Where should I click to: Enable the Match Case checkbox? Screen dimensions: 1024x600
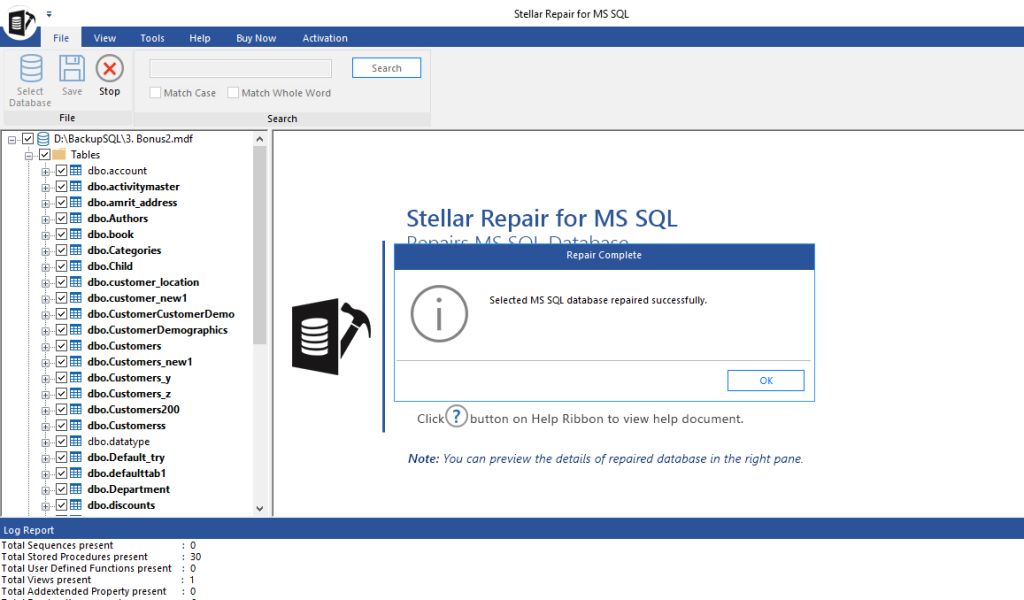(155, 92)
